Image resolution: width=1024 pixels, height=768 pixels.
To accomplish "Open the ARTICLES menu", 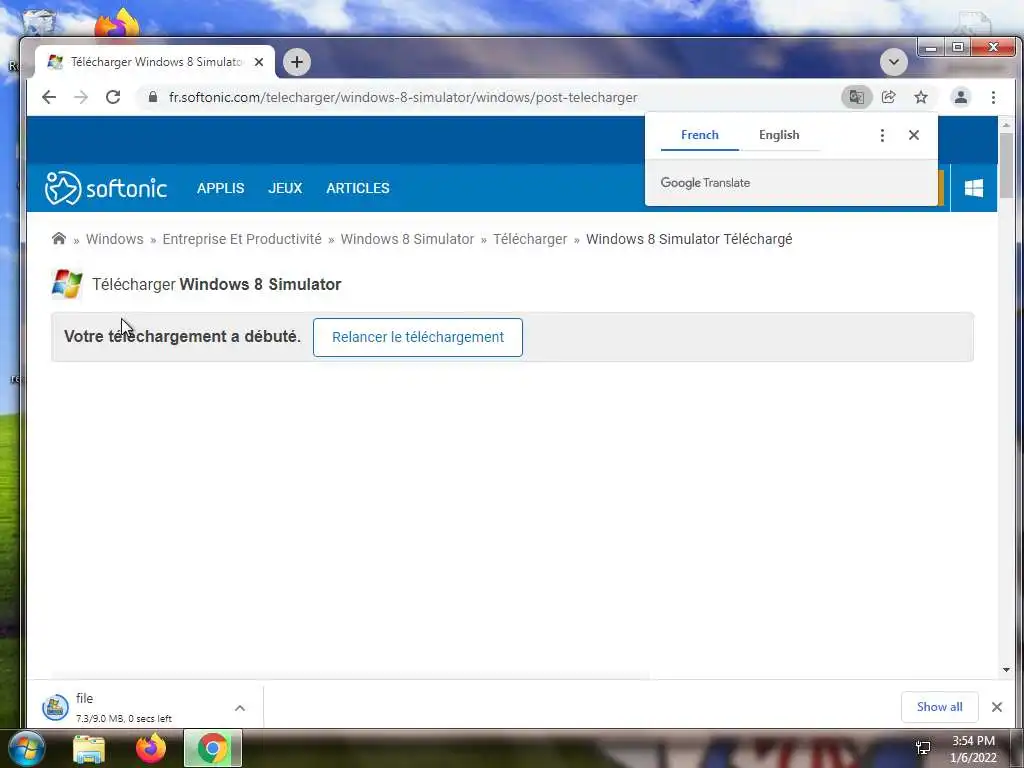I will pos(358,188).
